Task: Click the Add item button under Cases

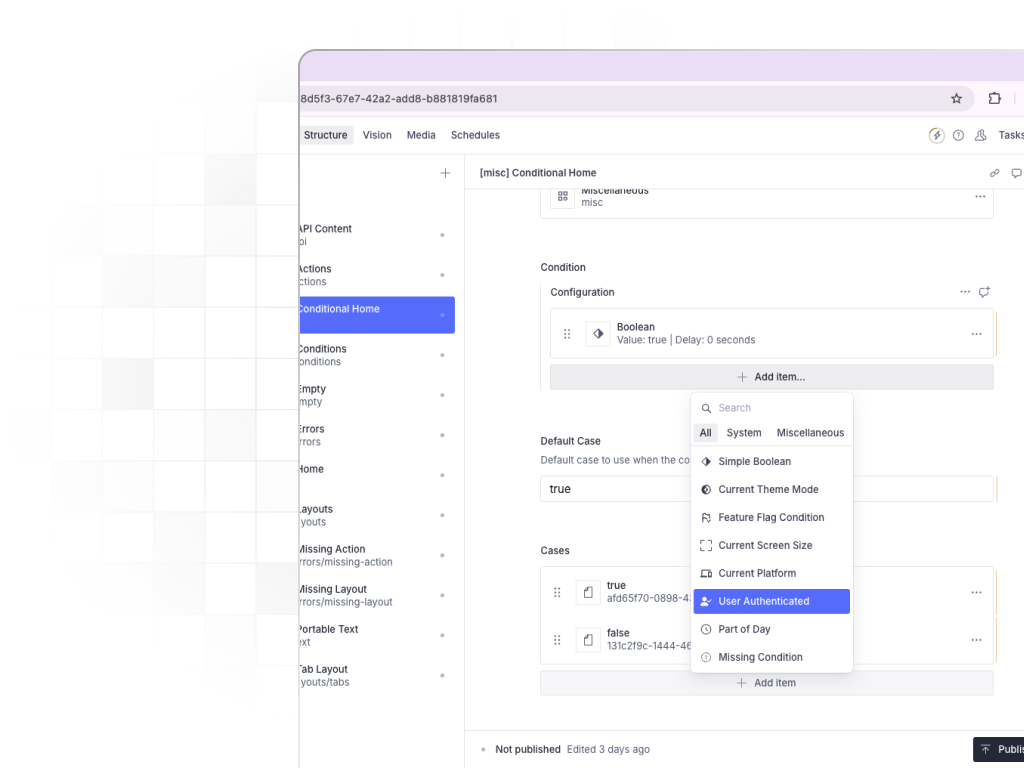Action: pos(766,683)
